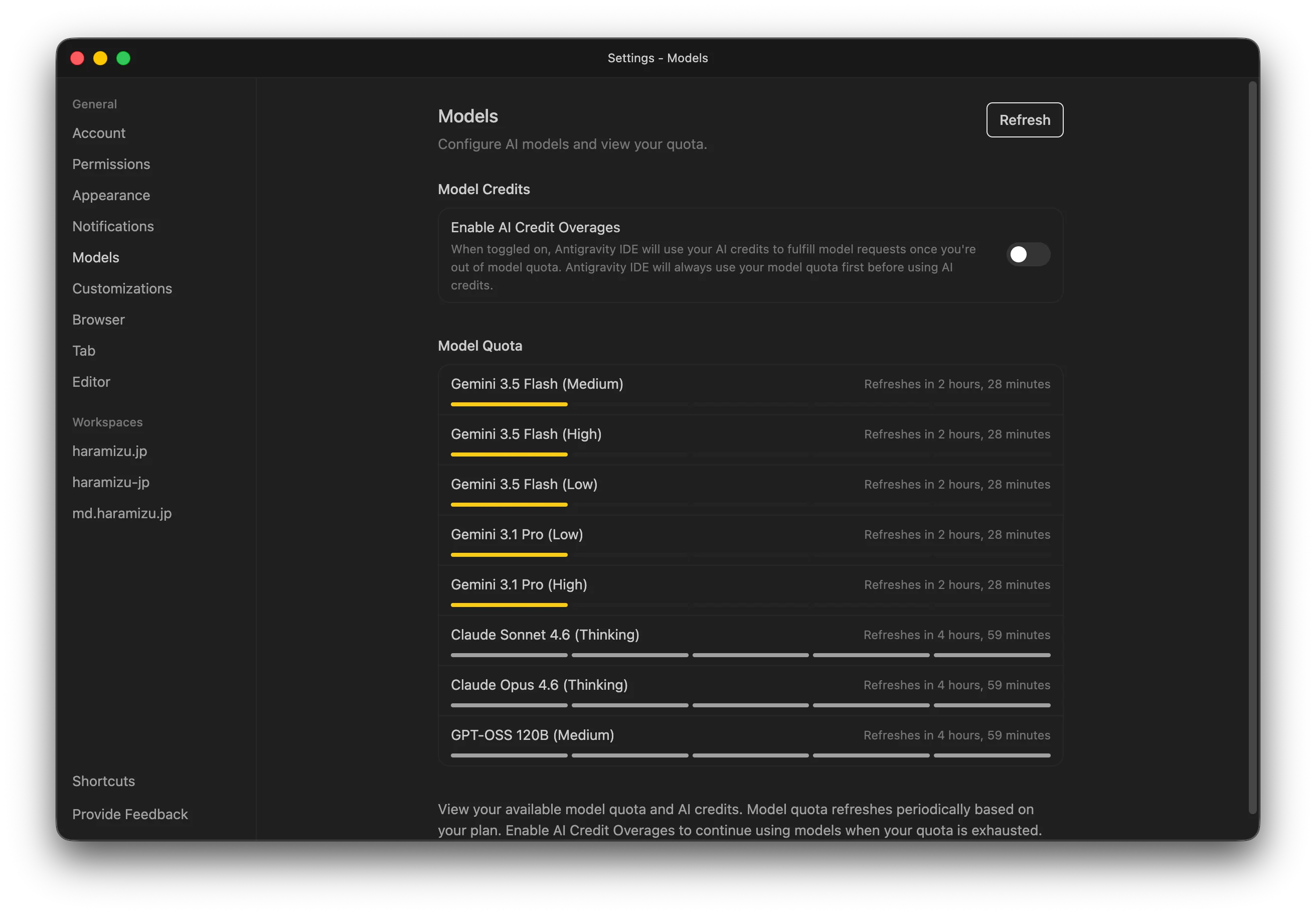Click the Settings - Models window title
Screen dimensions: 1316x915
click(x=657, y=58)
